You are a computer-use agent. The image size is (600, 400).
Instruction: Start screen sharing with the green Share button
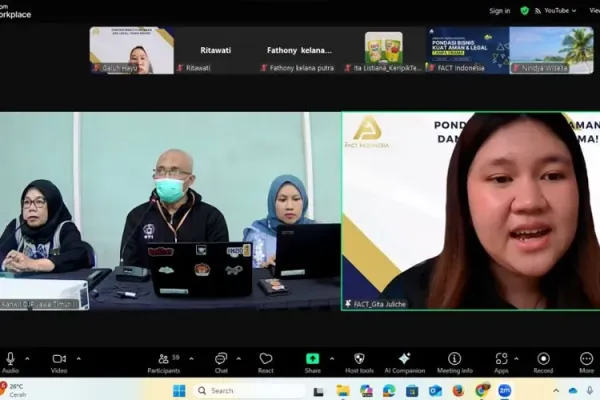(x=312, y=360)
